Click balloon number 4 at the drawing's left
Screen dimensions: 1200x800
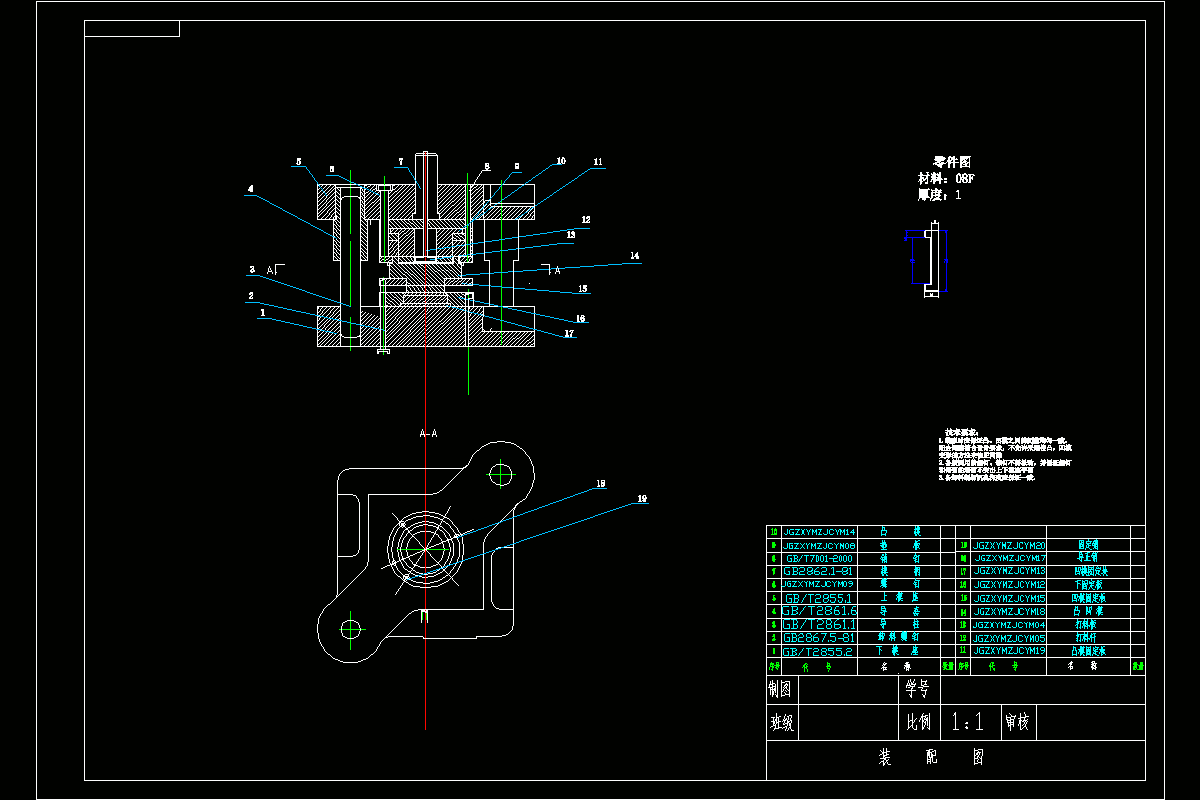pos(251,188)
